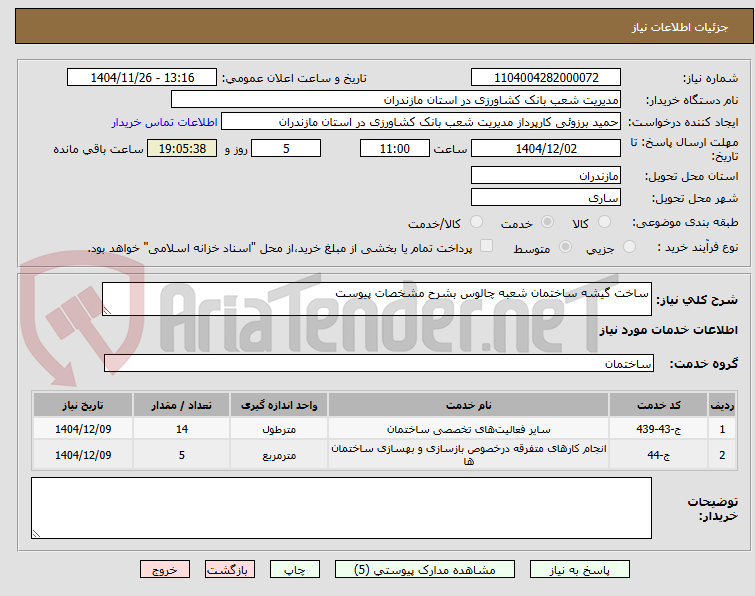The height and width of the screenshot is (596, 755).
Task: Click unit cell مترمربع
Action: coord(279,454)
